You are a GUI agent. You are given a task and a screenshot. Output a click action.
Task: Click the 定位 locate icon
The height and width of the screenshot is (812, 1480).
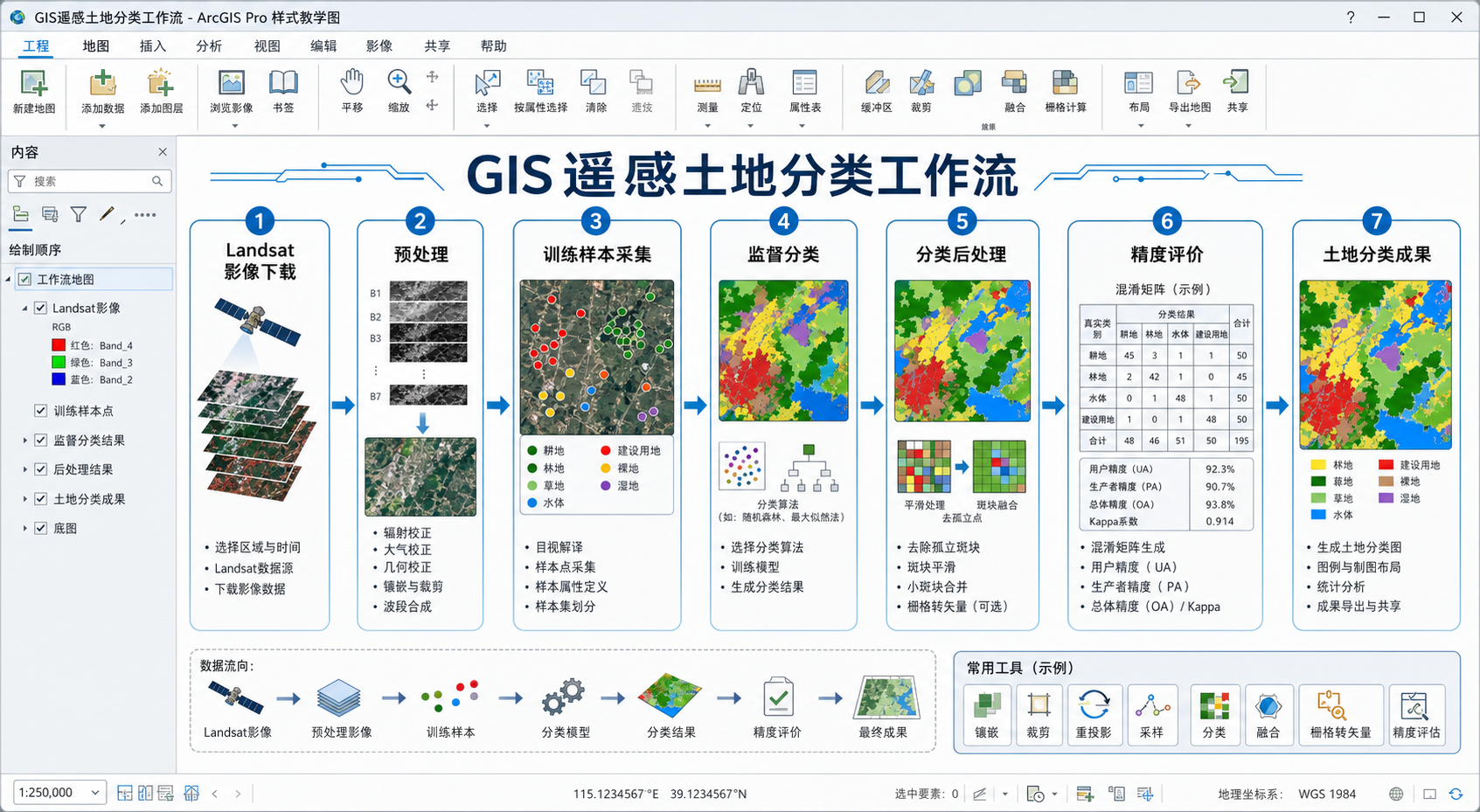751,83
